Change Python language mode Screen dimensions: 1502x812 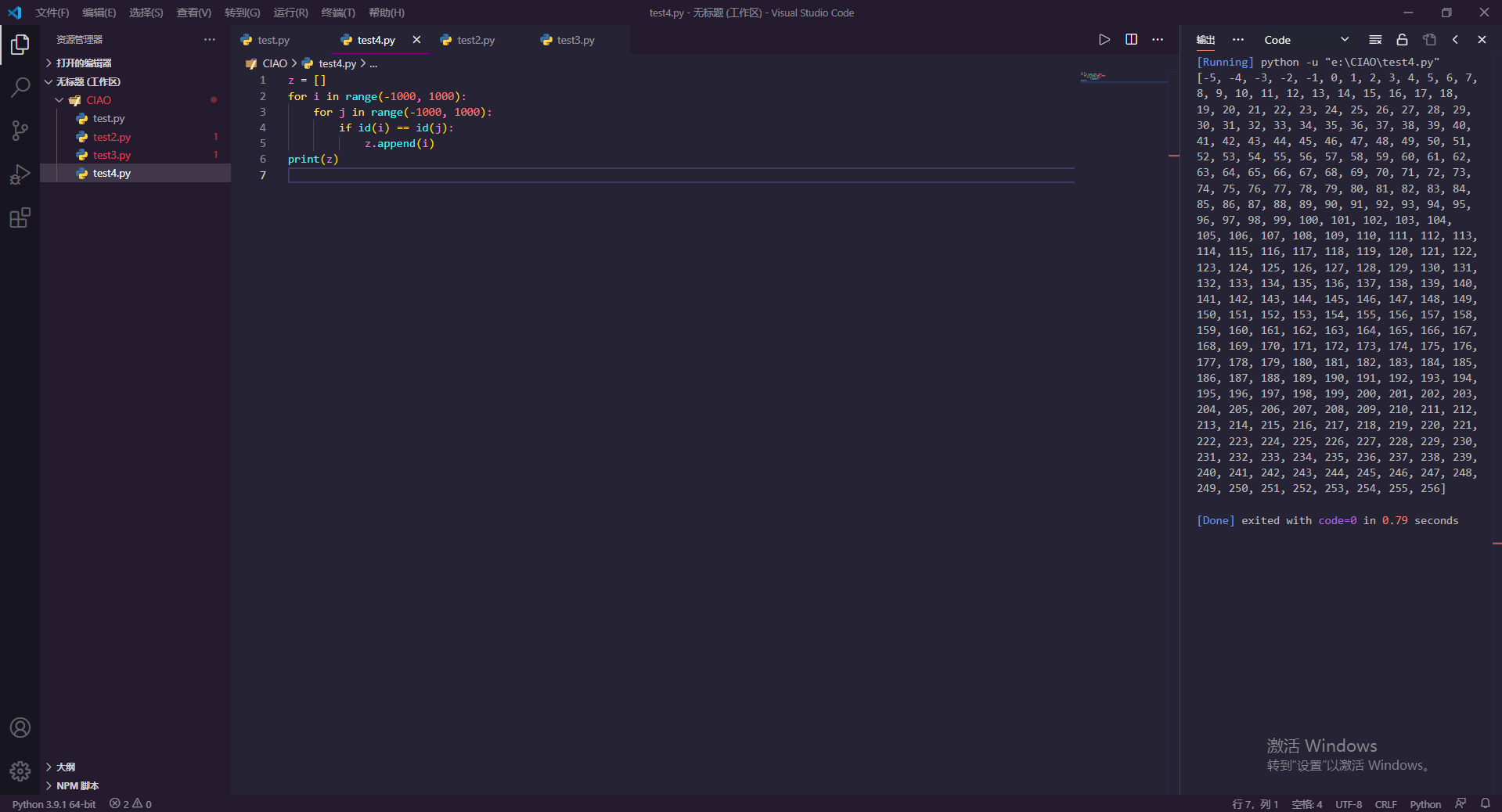[1425, 804]
